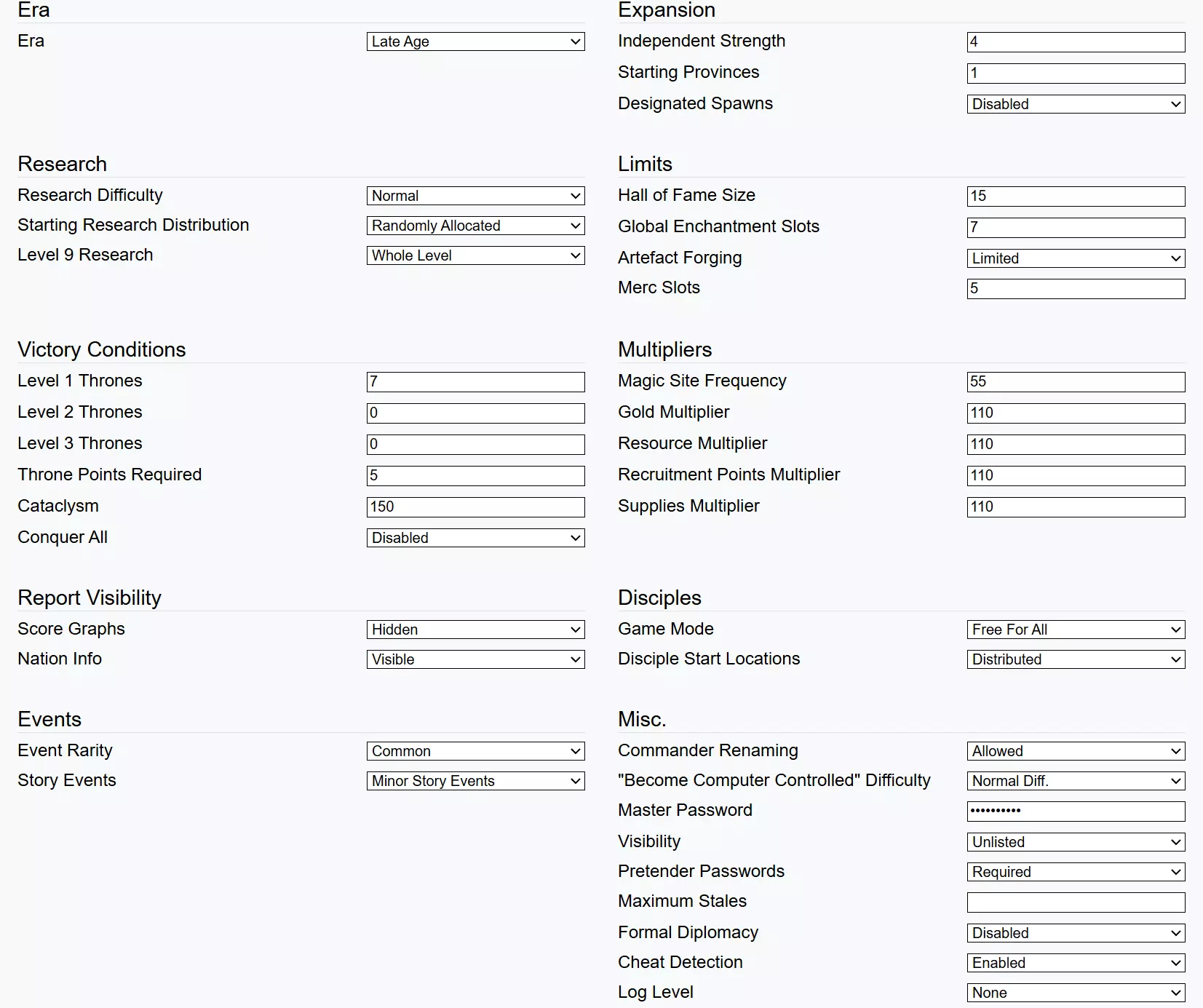Click the Merc Slots input field
Image resolution: width=1203 pixels, height=1008 pixels.
pos(1076,289)
